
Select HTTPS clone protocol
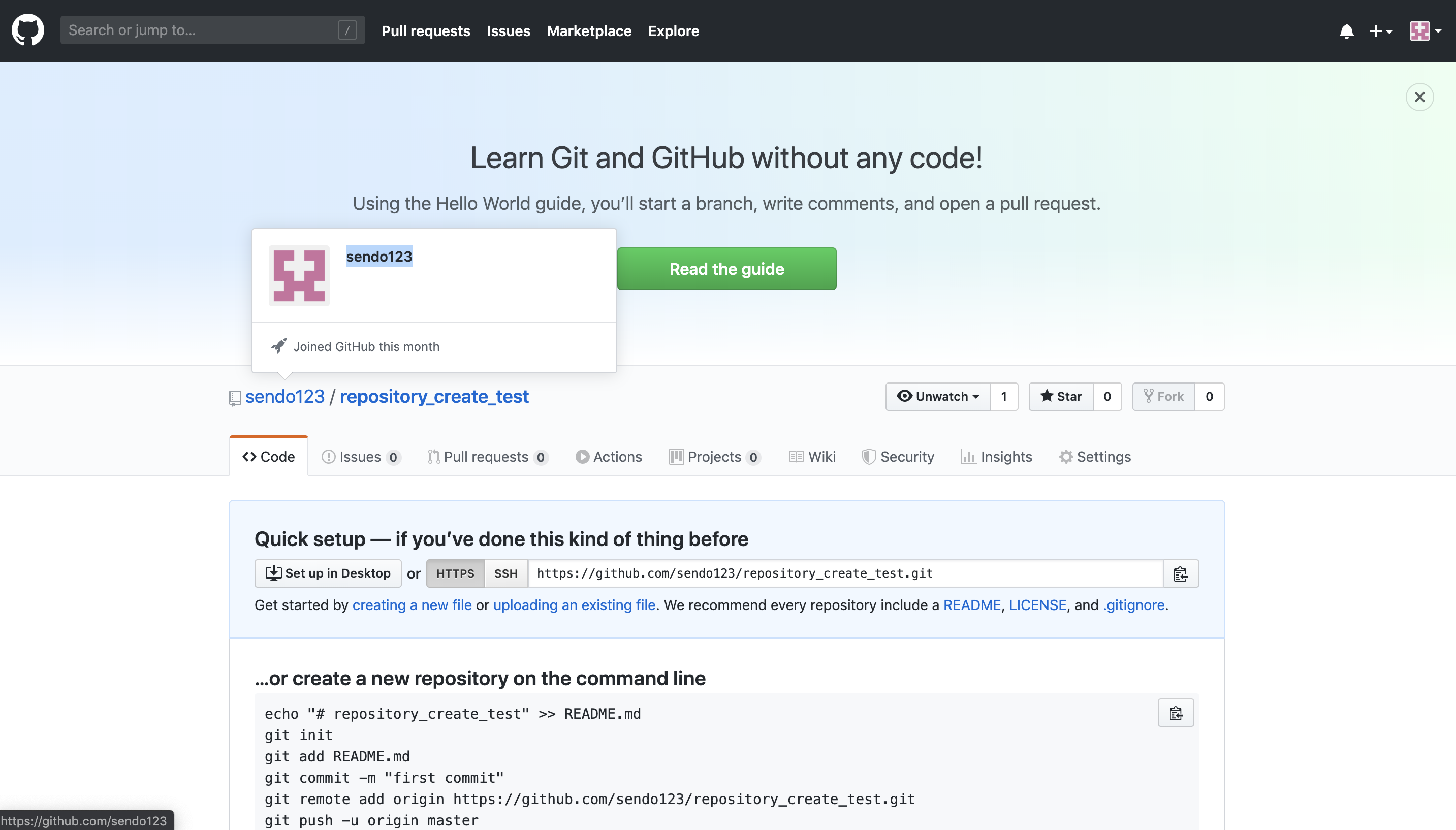click(x=455, y=573)
